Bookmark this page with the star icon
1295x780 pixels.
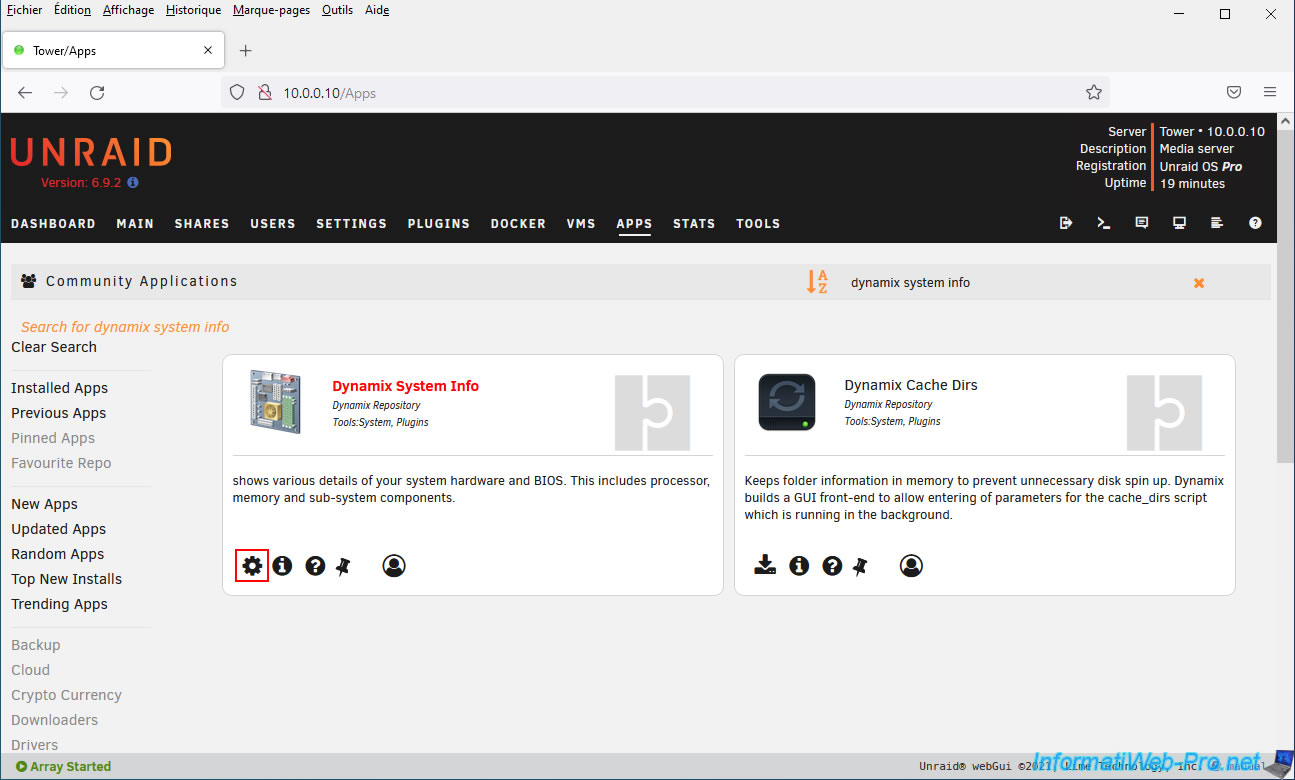click(1094, 92)
